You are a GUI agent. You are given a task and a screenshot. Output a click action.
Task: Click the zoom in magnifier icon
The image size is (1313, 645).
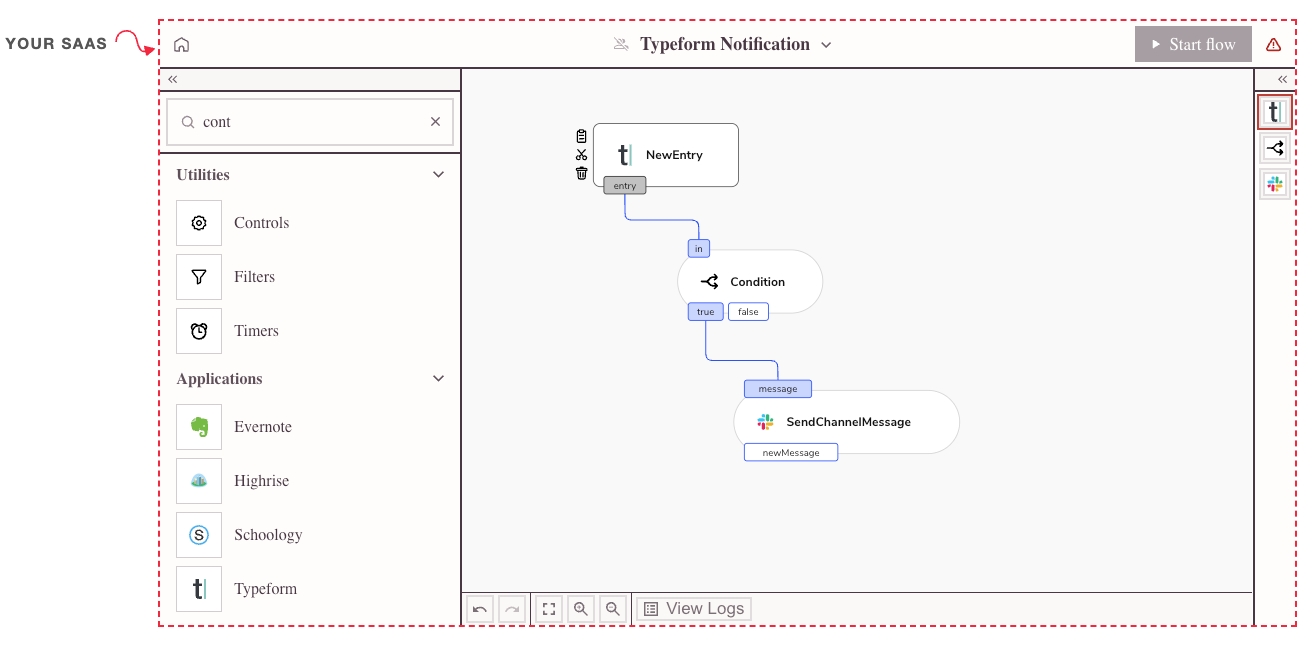click(x=580, y=609)
